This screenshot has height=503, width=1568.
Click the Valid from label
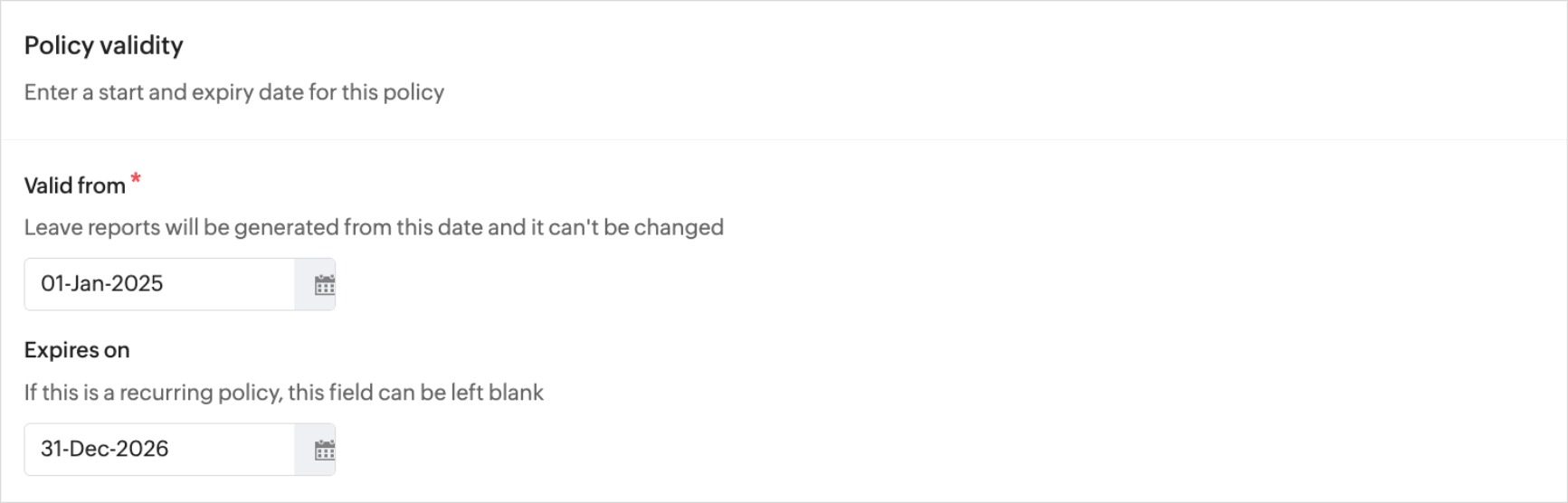[x=75, y=185]
